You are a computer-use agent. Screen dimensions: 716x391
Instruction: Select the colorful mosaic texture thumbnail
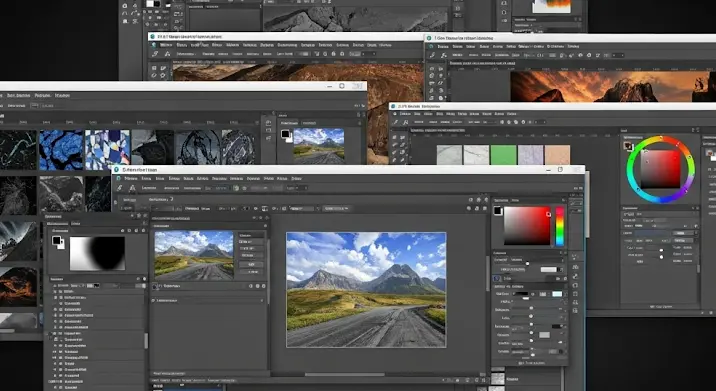(107, 150)
